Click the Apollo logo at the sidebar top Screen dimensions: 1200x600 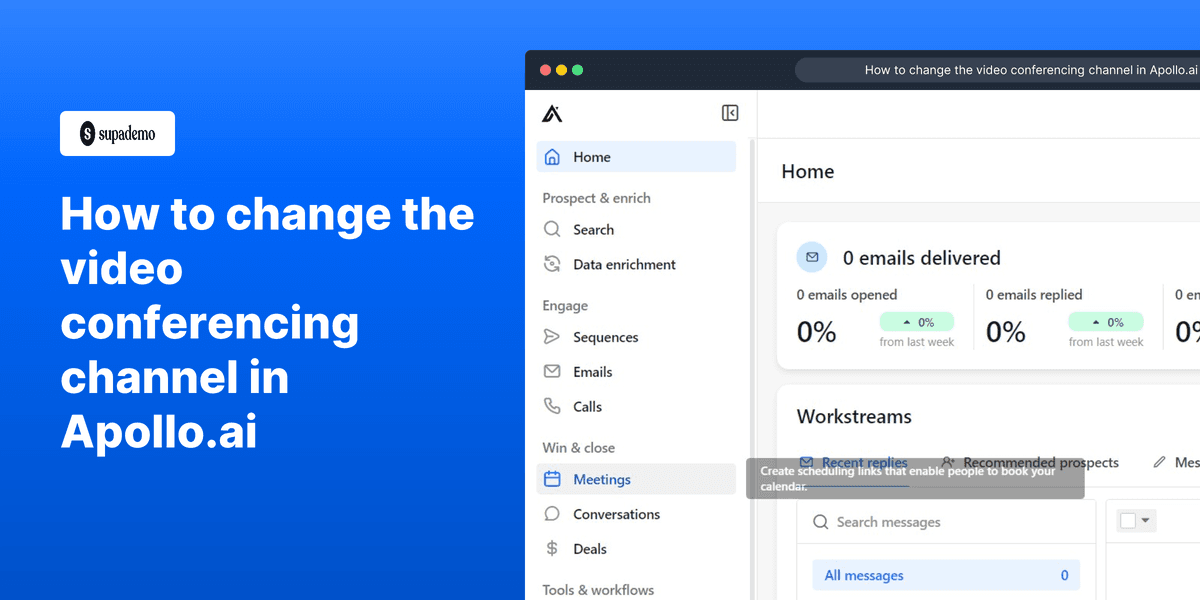[553, 113]
